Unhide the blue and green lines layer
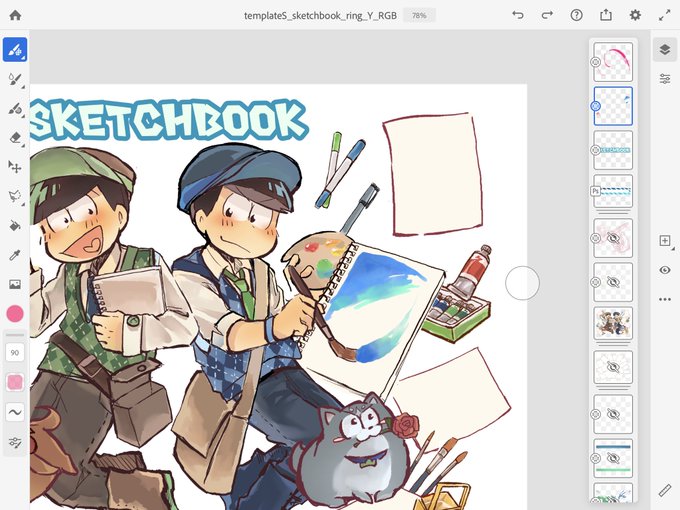Image resolution: width=680 pixels, height=510 pixels. pos(612,458)
